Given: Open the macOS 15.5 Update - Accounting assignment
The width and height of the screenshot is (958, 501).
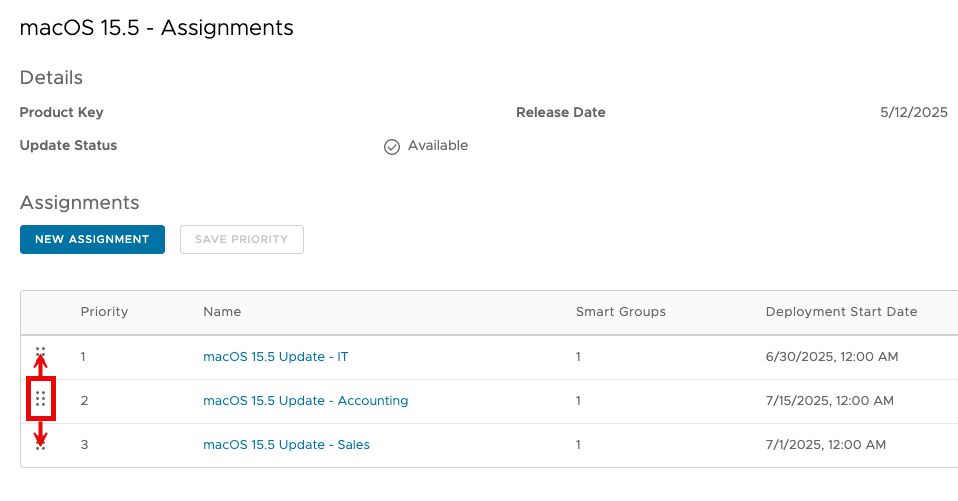Looking at the screenshot, I should coord(305,400).
